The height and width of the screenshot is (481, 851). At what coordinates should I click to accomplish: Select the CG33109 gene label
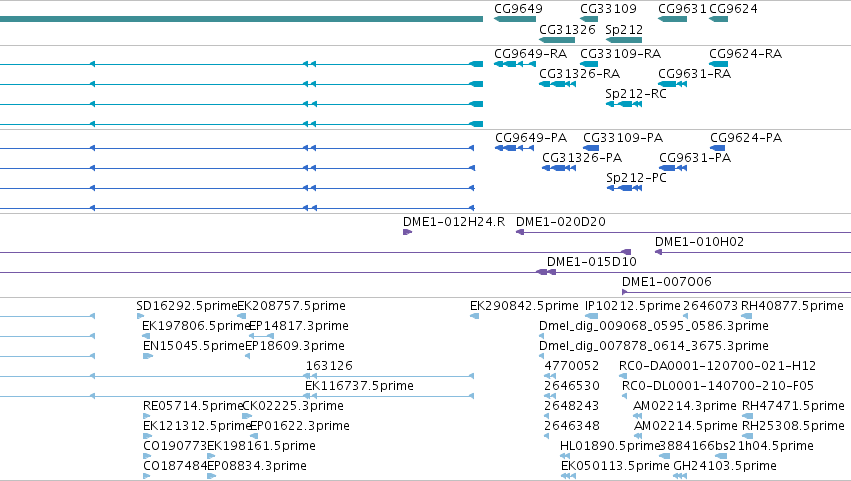coord(608,9)
